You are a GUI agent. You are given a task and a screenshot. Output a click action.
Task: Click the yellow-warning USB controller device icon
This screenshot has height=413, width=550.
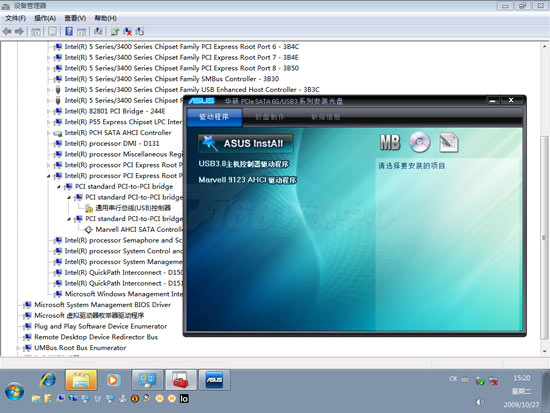point(89,208)
